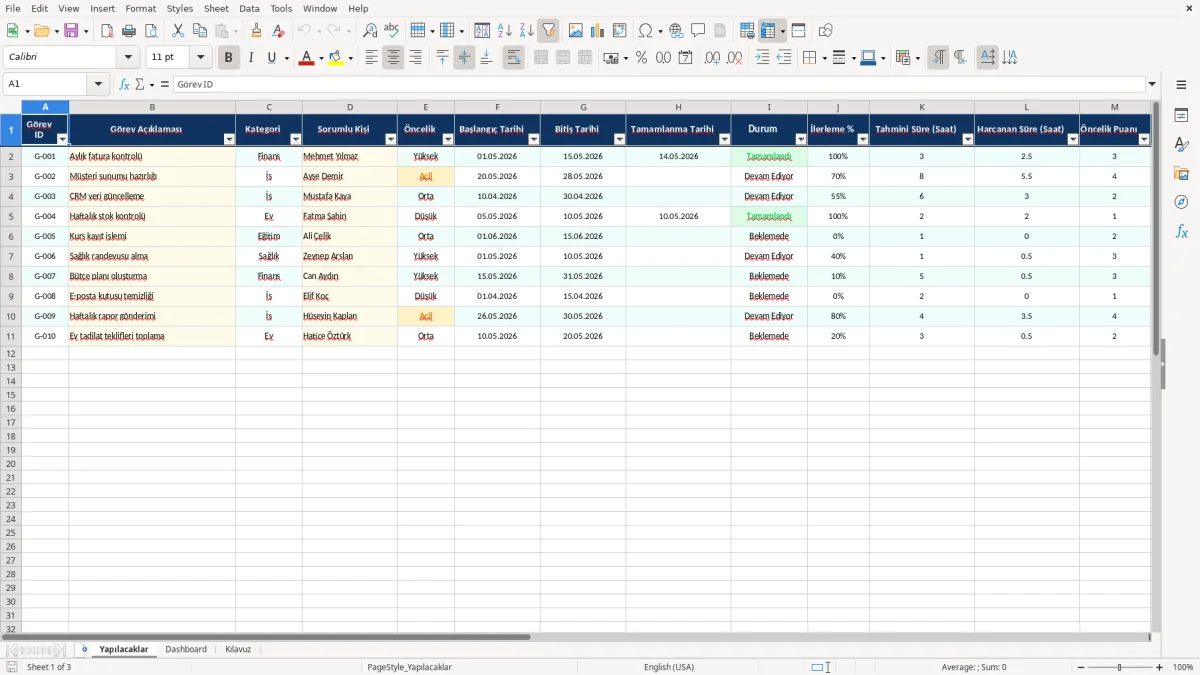Viewport: 1200px width, 675px height.
Task: Toggle Wrap Text
Action: coord(513,58)
